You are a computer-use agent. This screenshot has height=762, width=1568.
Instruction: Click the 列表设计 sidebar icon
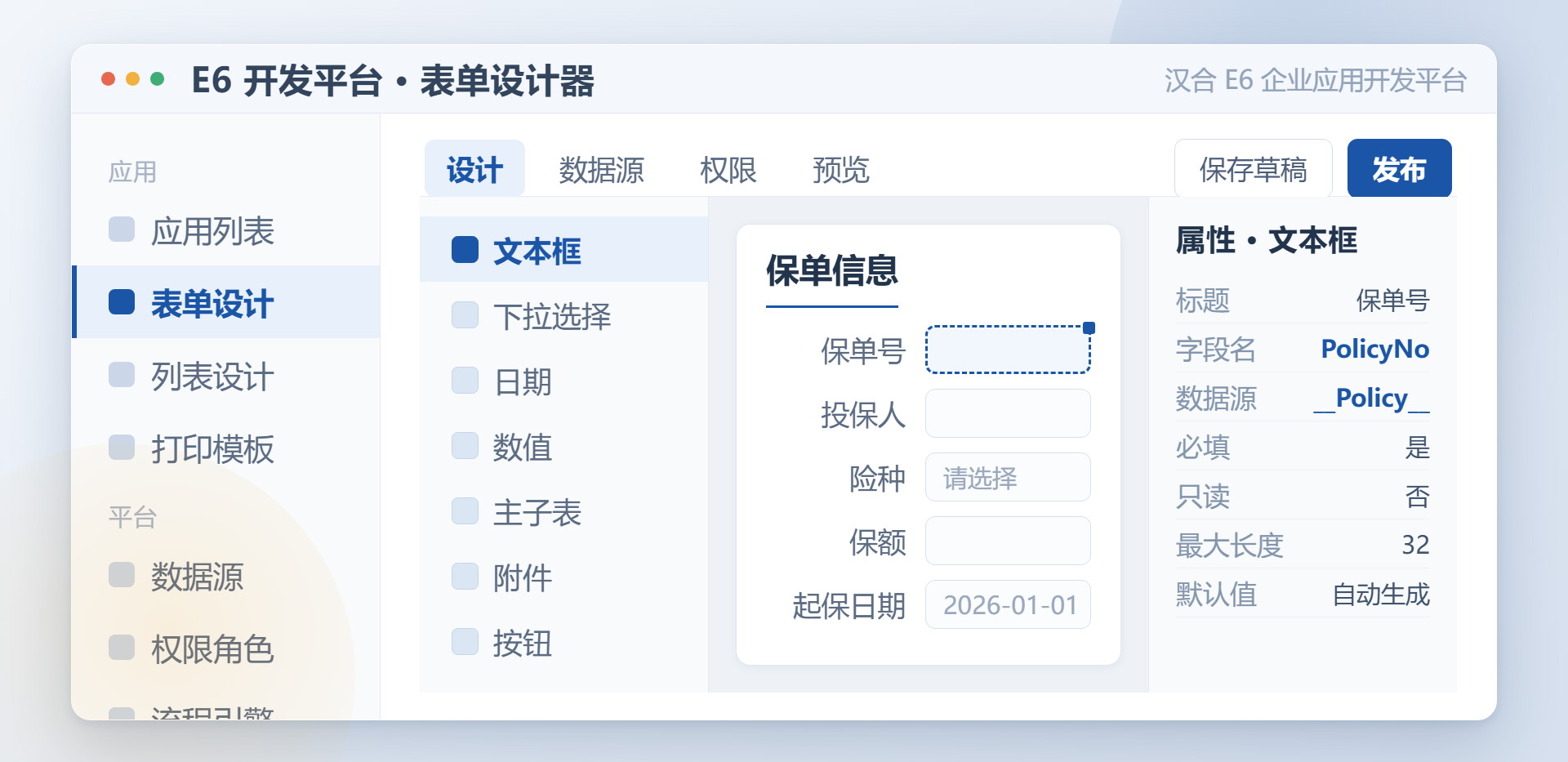pos(122,375)
